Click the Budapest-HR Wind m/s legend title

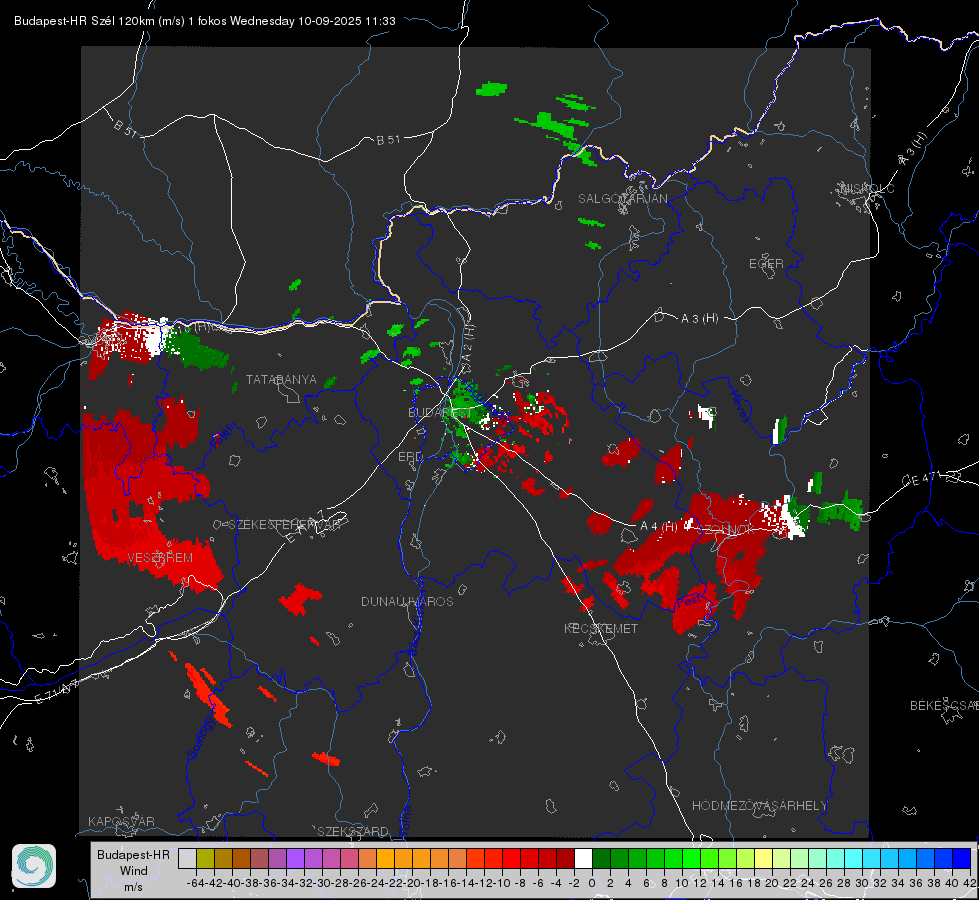coord(133,871)
